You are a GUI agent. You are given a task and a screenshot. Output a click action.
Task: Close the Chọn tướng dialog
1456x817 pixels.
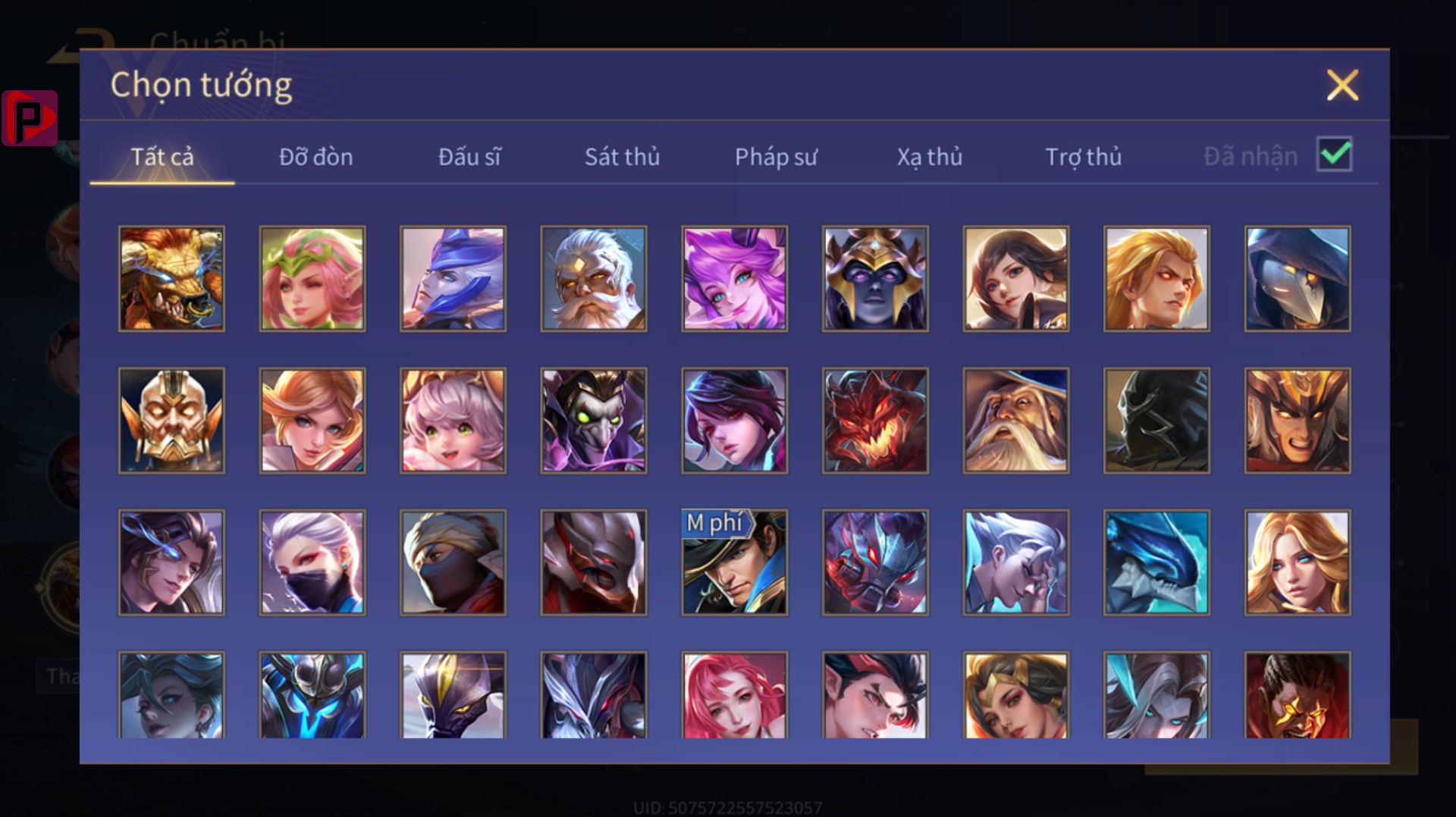click(1342, 85)
